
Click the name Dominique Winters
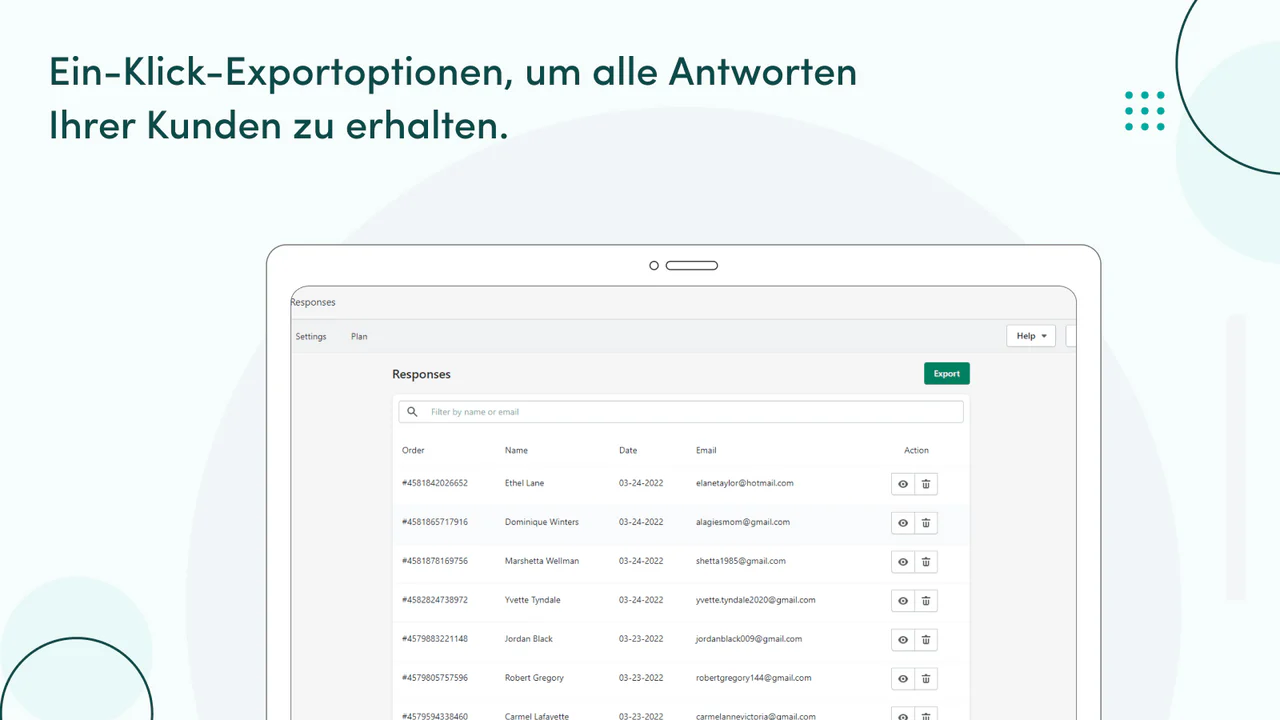(542, 522)
